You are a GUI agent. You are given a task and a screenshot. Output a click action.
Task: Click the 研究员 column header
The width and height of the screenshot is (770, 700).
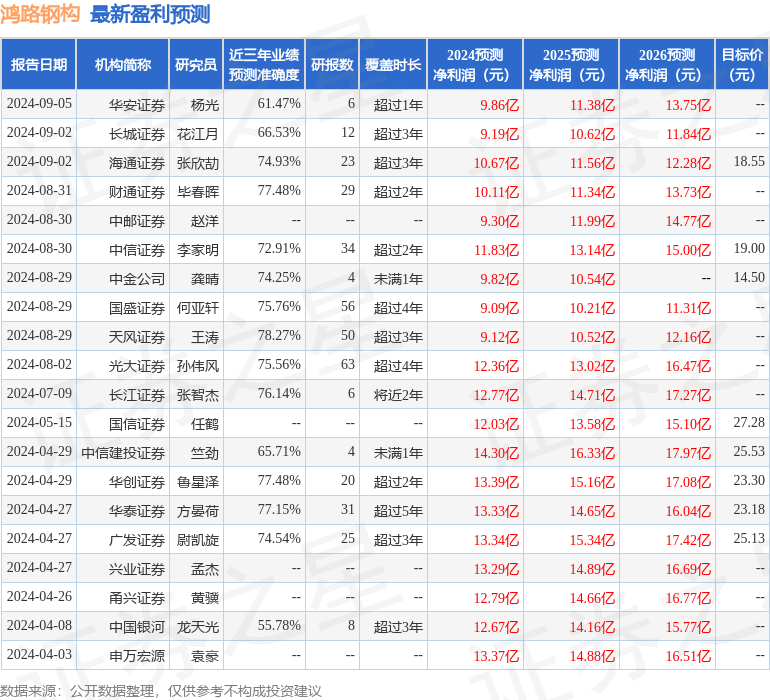pos(196,65)
